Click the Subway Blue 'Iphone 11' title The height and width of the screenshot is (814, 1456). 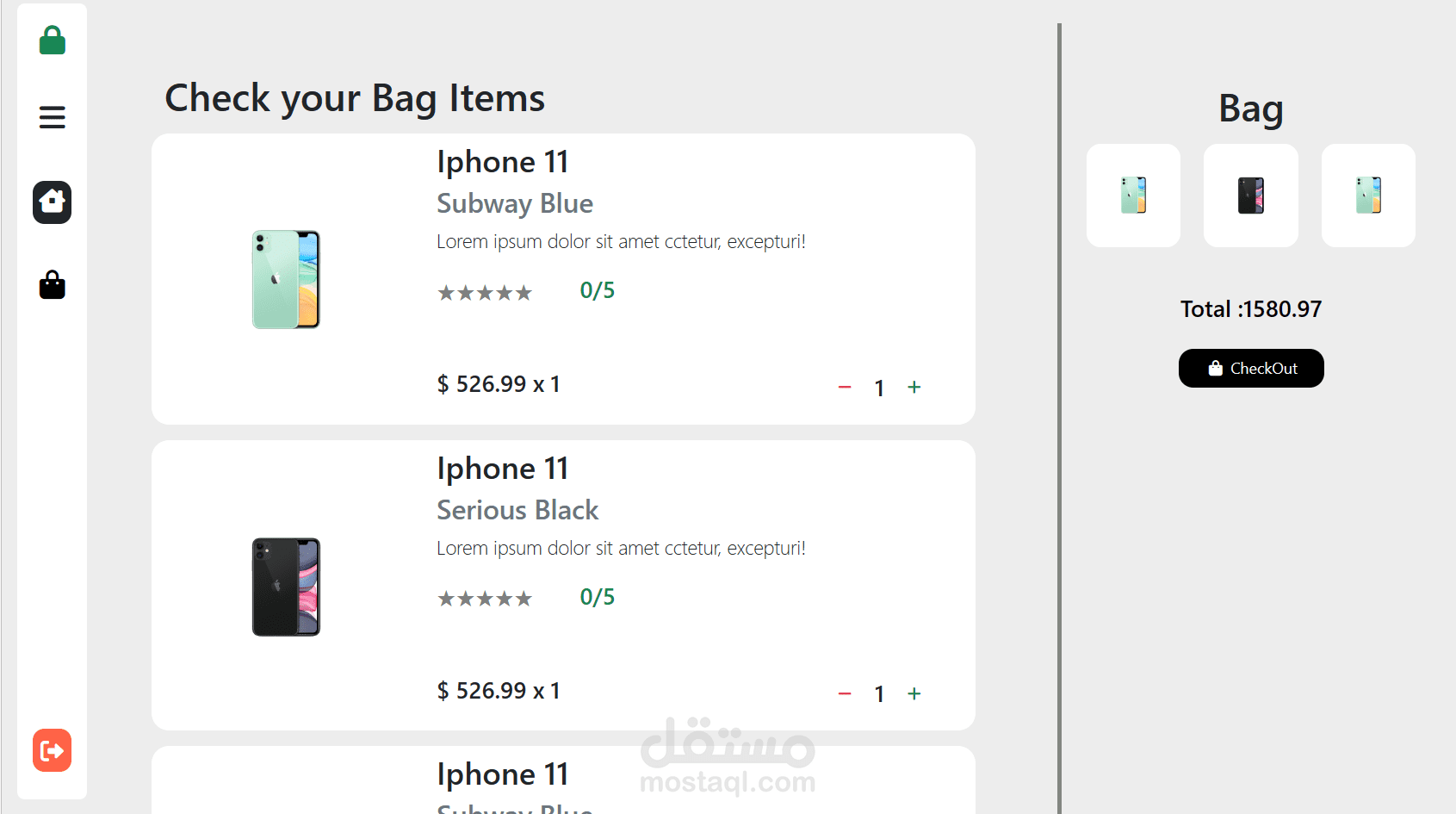pos(503,162)
